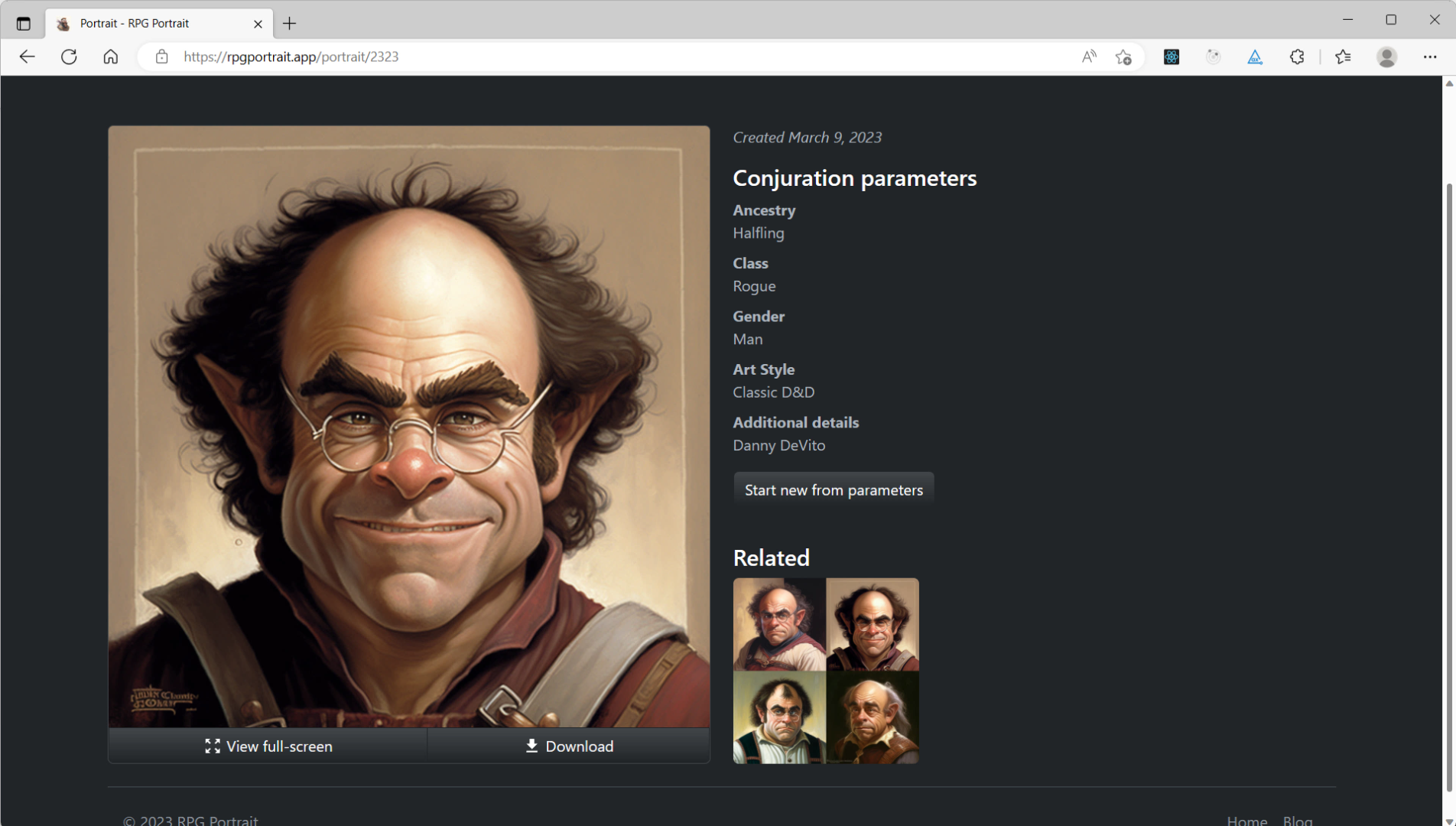The width and height of the screenshot is (1456, 826).
Task: Open Settings and more menu
Action: pyautogui.click(x=1429, y=57)
